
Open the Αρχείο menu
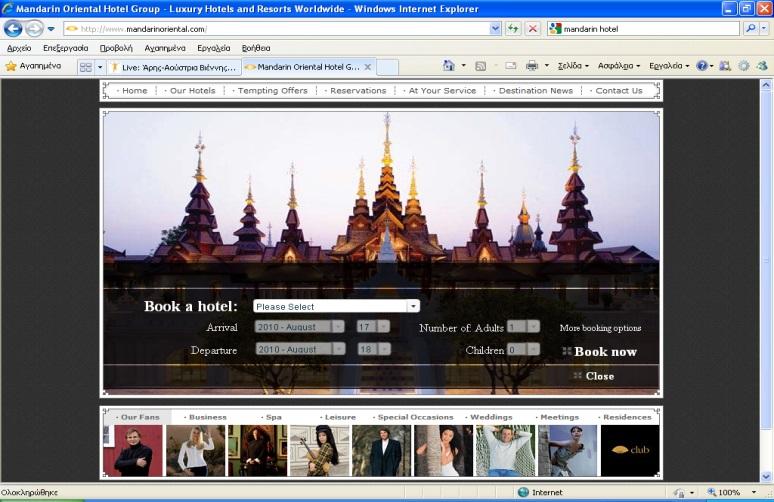pos(19,48)
